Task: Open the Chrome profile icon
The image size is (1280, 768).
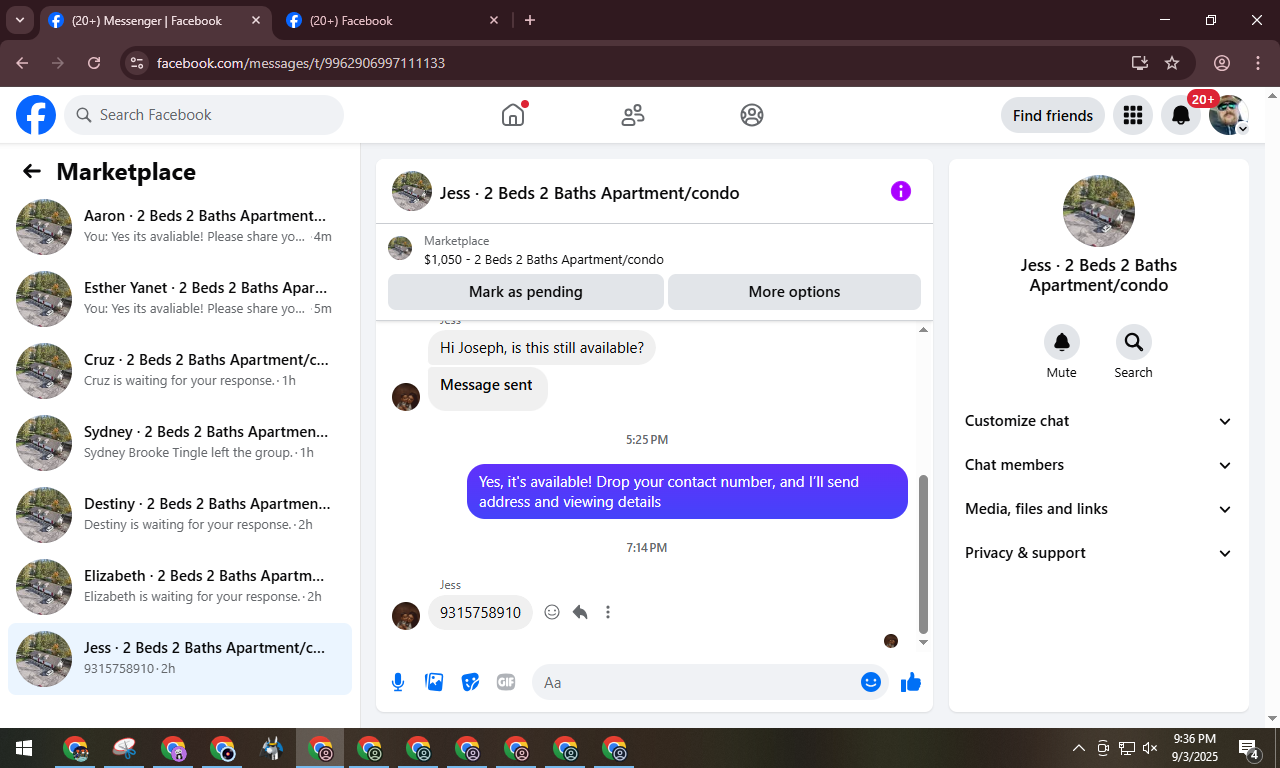Action: point(1222,63)
